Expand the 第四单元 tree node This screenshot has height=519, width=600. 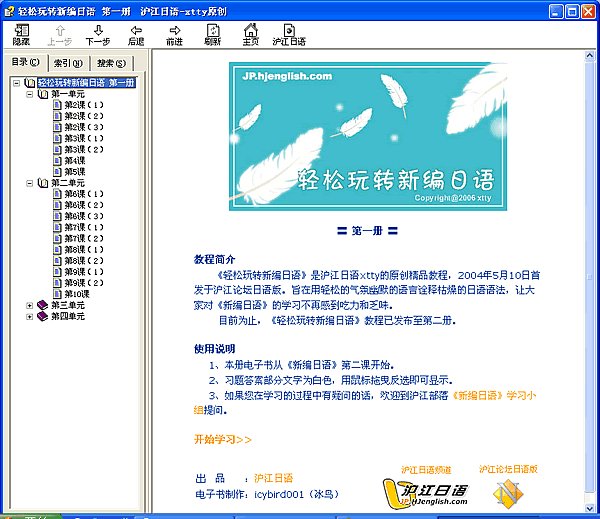29,317
